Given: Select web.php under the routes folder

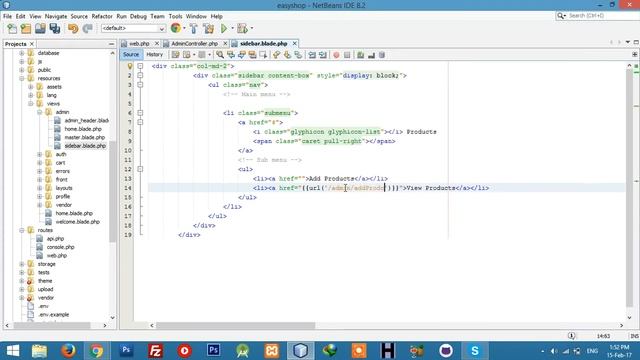Looking at the screenshot, I should tap(57, 256).
